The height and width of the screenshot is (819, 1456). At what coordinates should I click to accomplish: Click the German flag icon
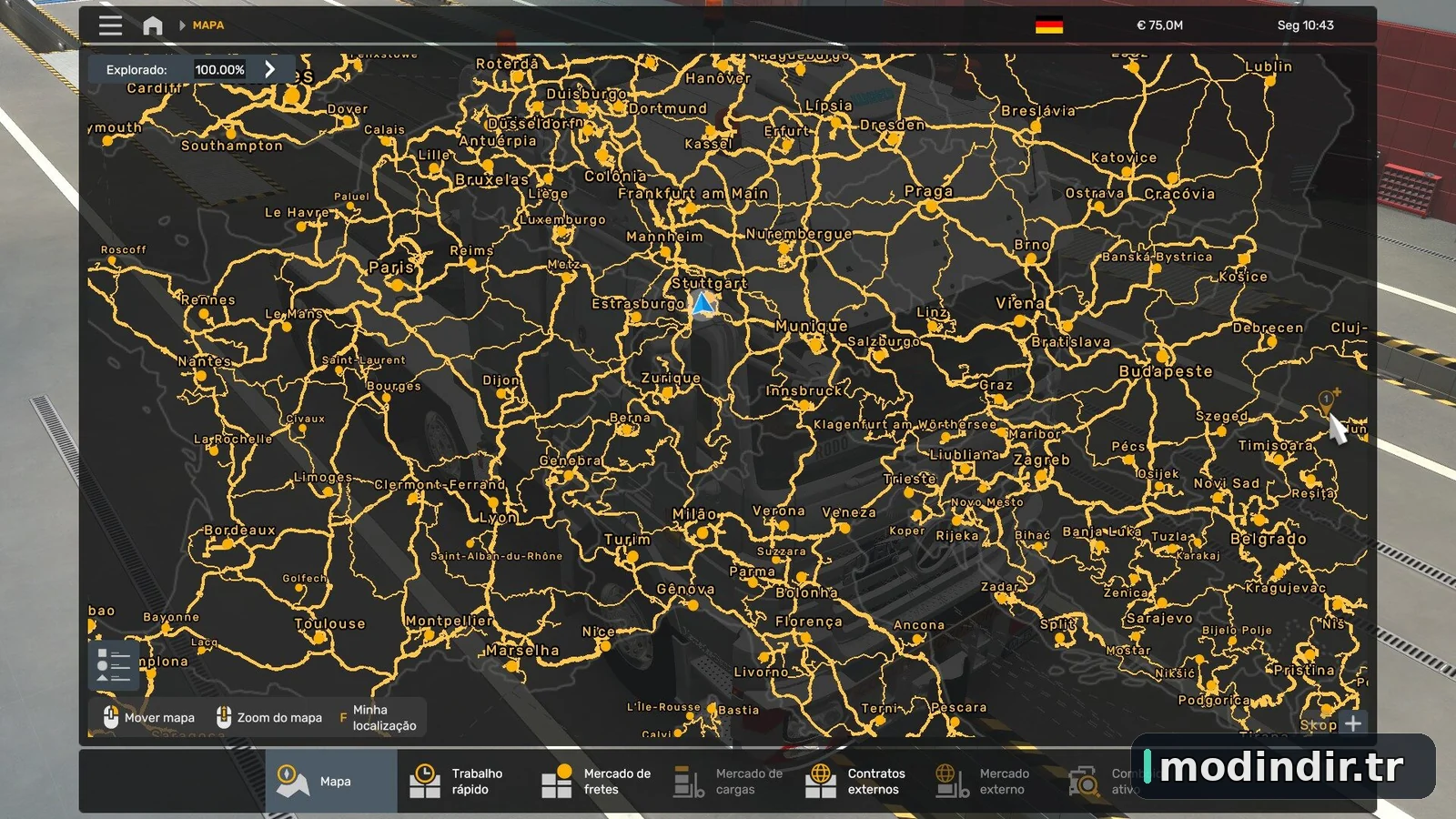click(1049, 25)
